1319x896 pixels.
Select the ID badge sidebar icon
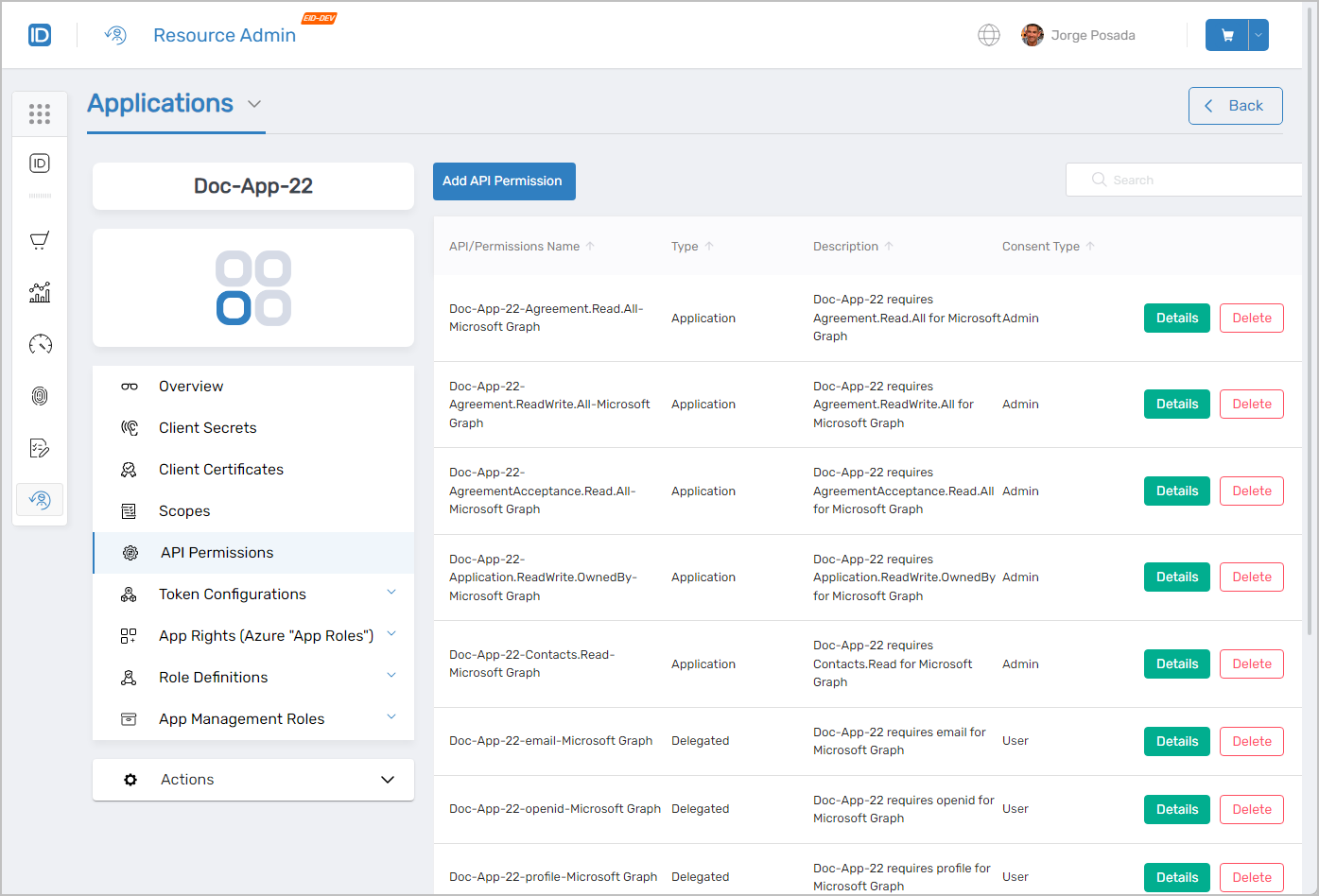(39, 163)
